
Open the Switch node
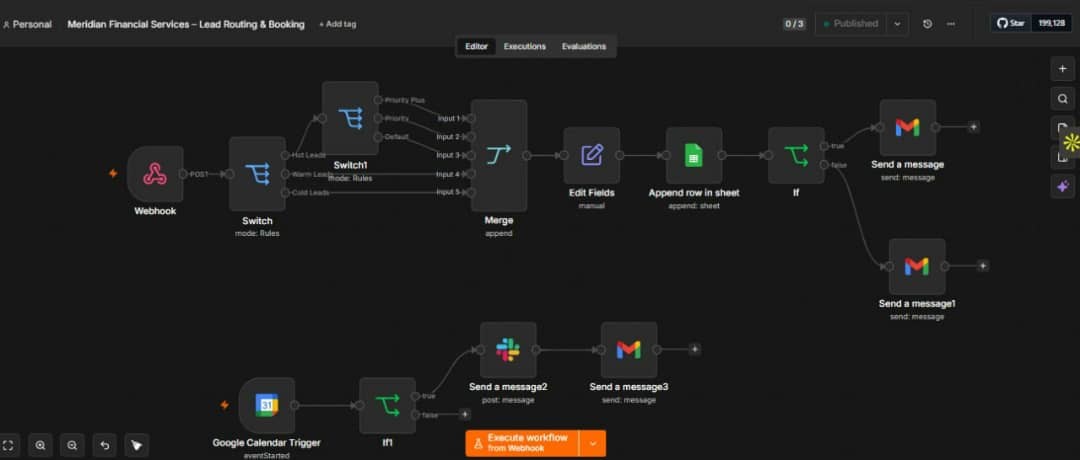tap(257, 174)
